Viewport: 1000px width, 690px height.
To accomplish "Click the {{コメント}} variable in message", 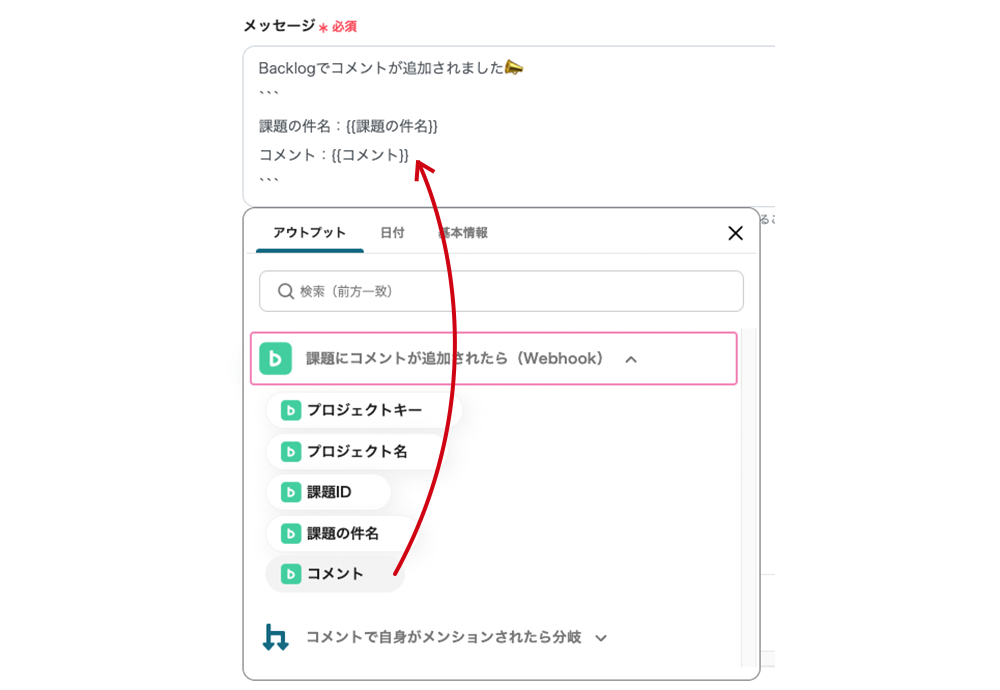I will tap(370, 155).
